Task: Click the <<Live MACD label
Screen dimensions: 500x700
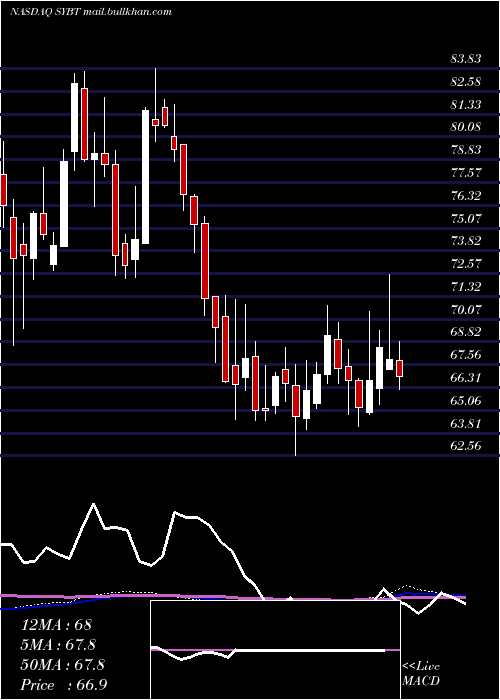Action: tap(421, 674)
